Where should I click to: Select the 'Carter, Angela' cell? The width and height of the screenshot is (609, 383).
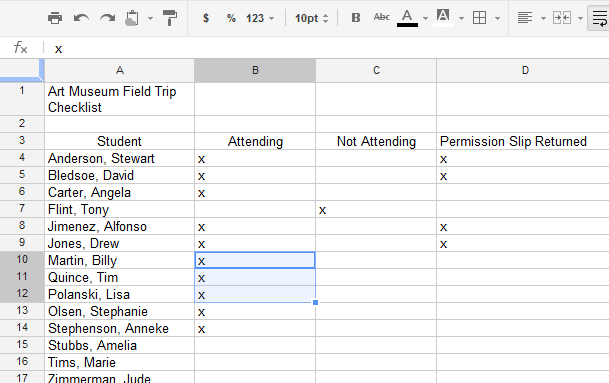[120, 192]
